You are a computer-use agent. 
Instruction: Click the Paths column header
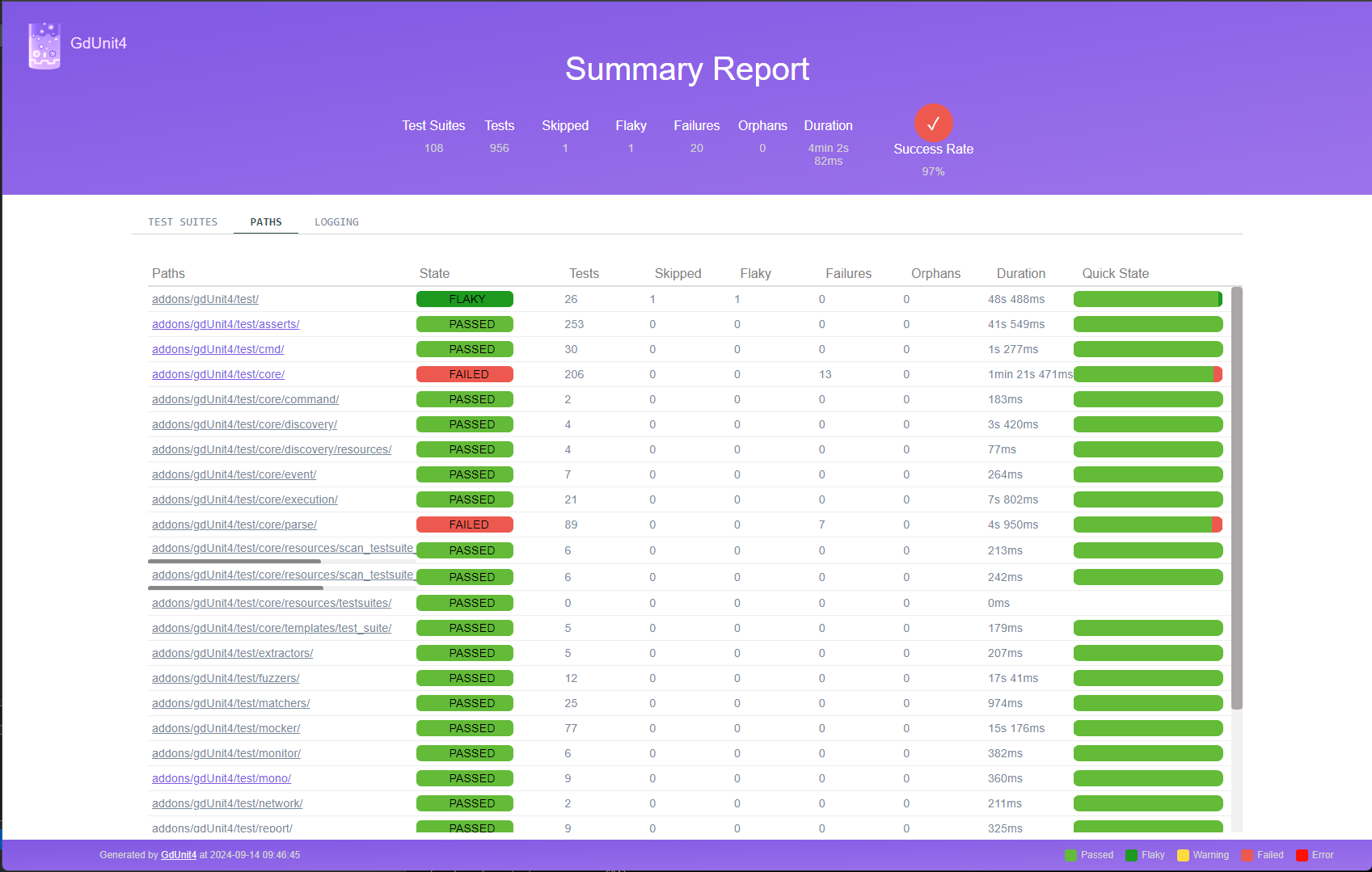pos(168,273)
